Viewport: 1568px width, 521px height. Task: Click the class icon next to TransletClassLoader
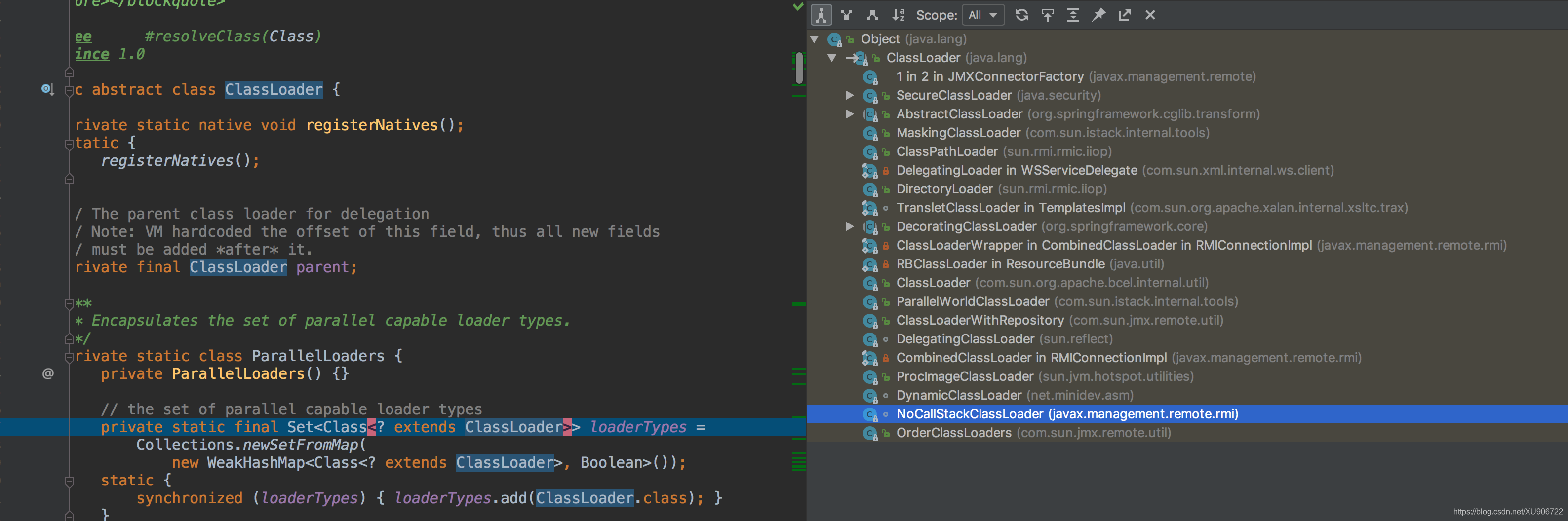click(870, 209)
